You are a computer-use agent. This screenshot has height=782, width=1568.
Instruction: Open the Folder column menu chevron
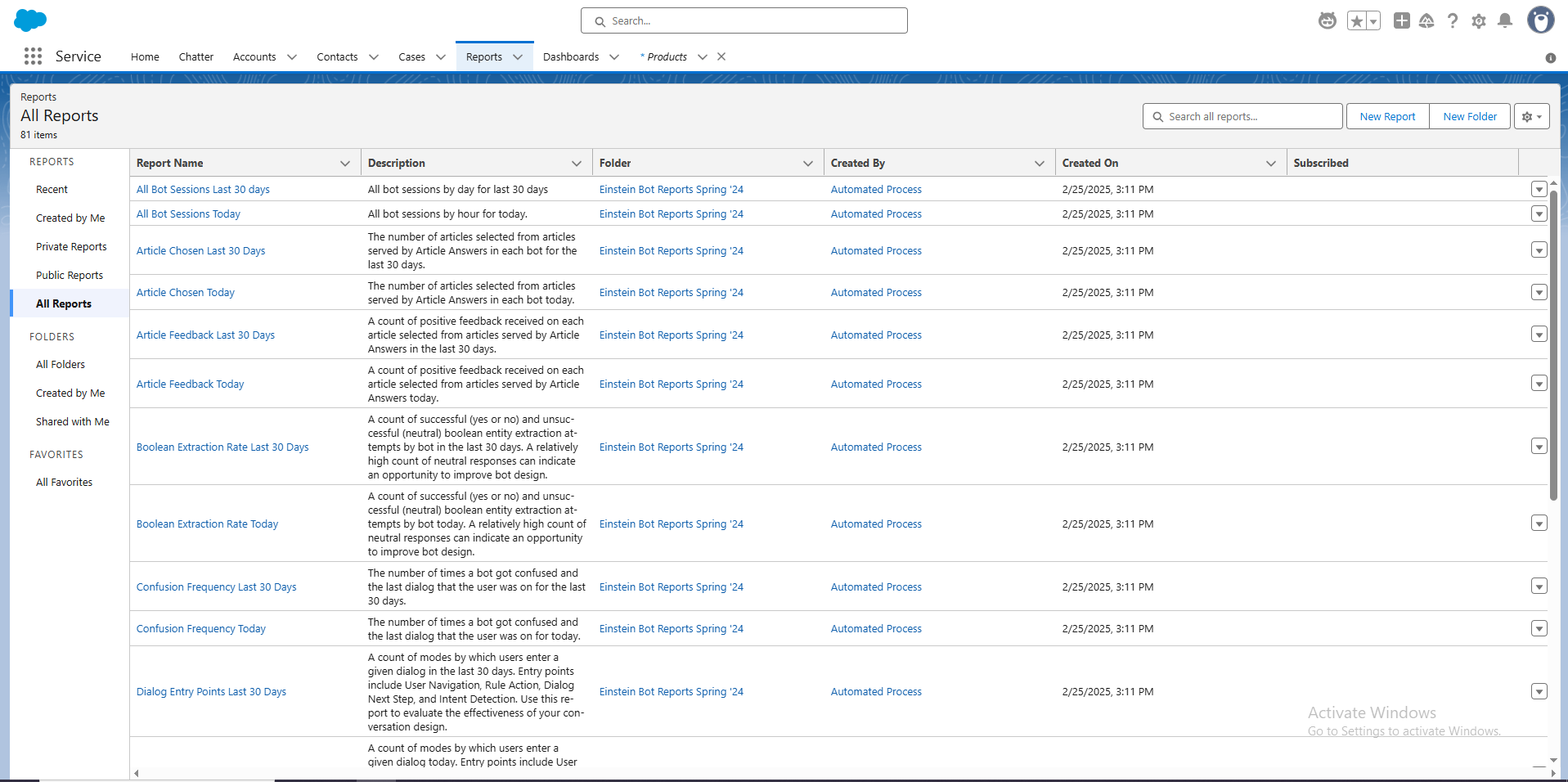tap(808, 164)
